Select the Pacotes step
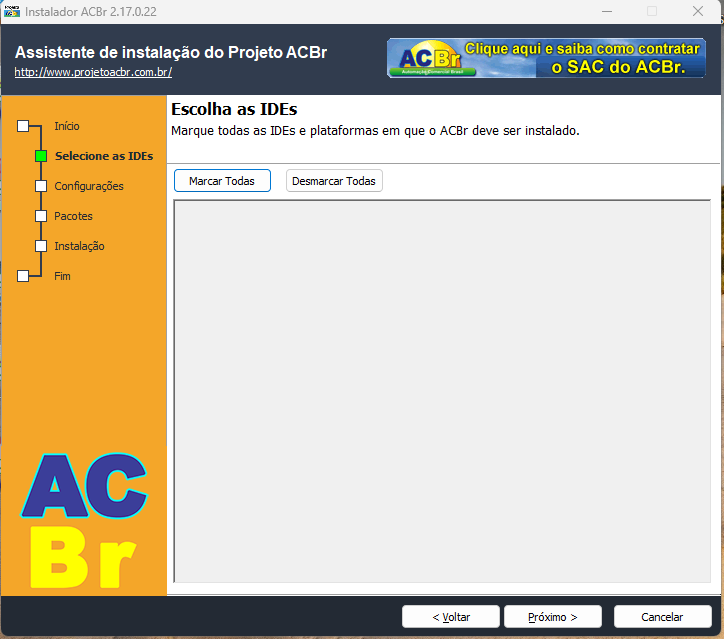This screenshot has width=724, height=639. pyautogui.click(x=73, y=216)
